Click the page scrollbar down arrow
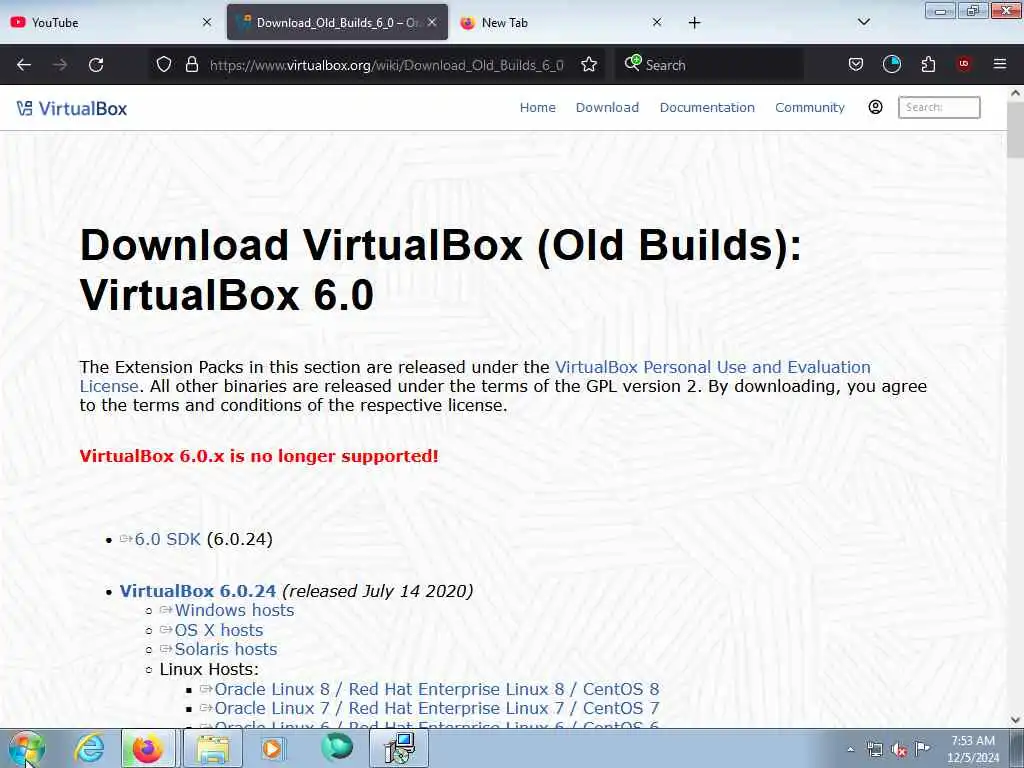The image size is (1024, 768). [x=1015, y=720]
